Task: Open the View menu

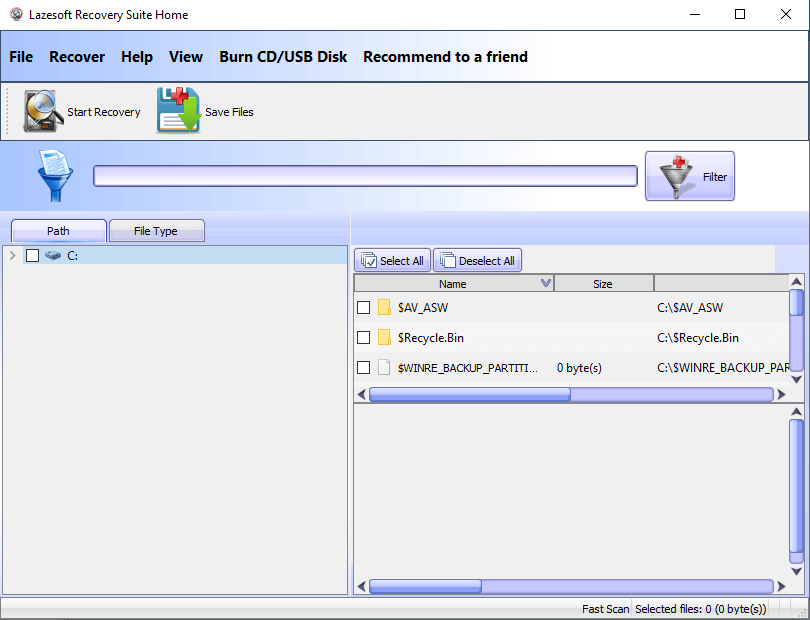Action: click(x=186, y=57)
